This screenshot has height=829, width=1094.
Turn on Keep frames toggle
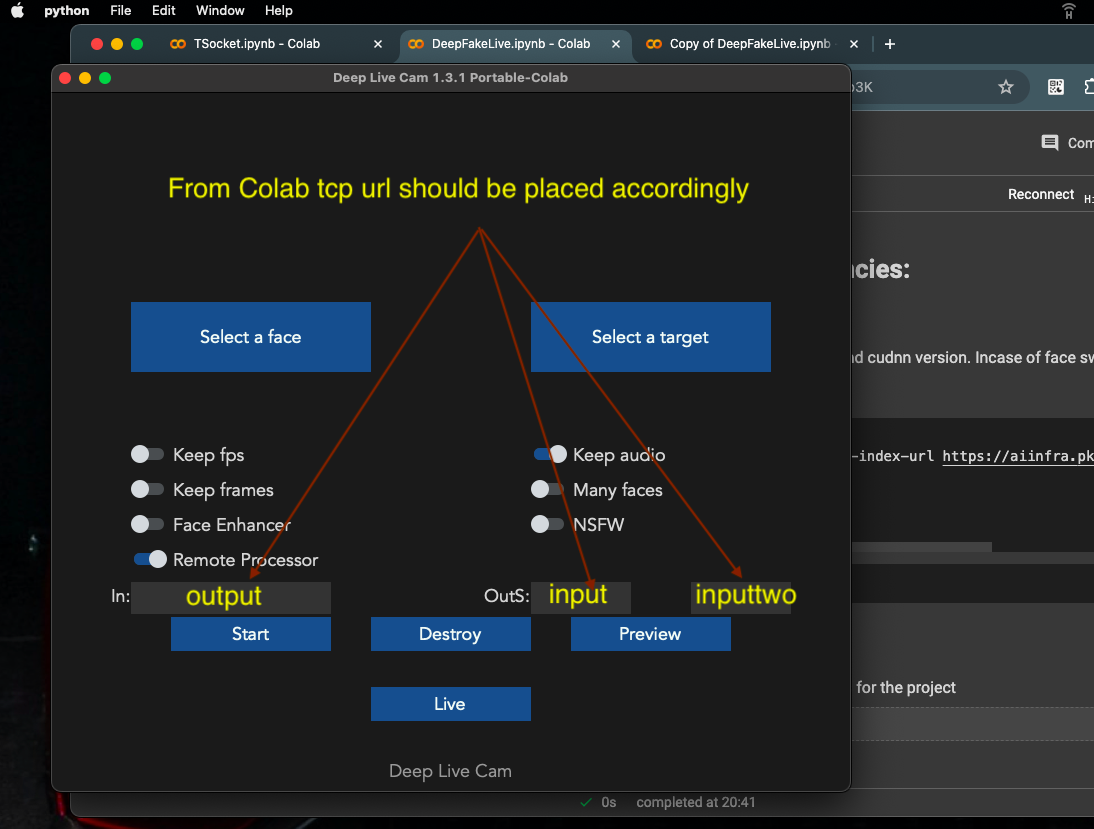click(x=148, y=490)
